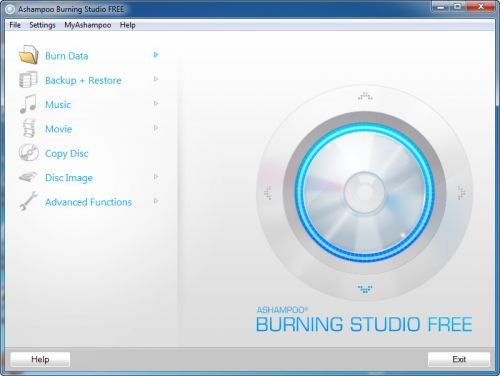The image size is (500, 376).
Task: Click the Exit button
Action: [459, 359]
